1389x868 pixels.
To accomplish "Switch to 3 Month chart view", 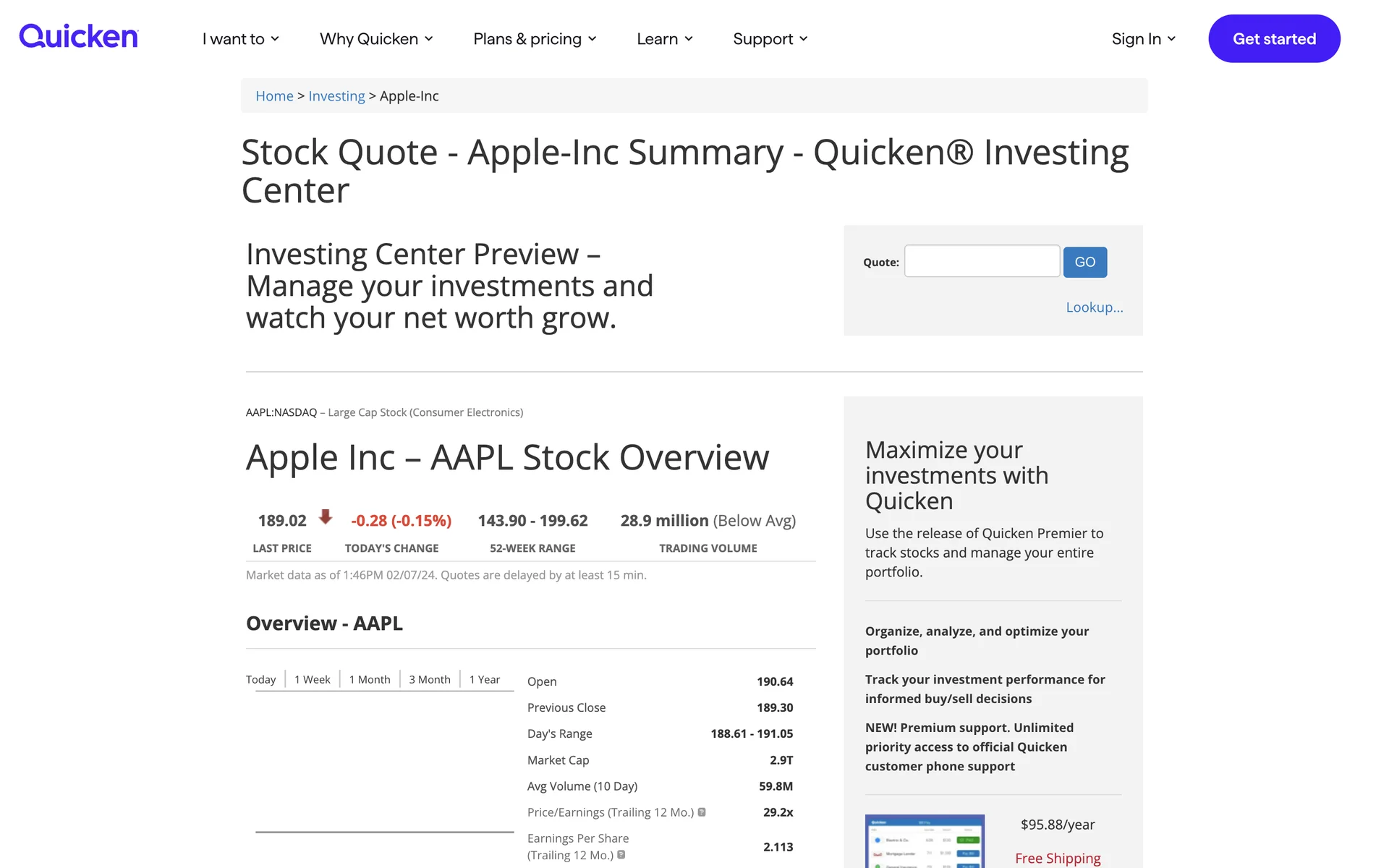I will pos(430,680).
